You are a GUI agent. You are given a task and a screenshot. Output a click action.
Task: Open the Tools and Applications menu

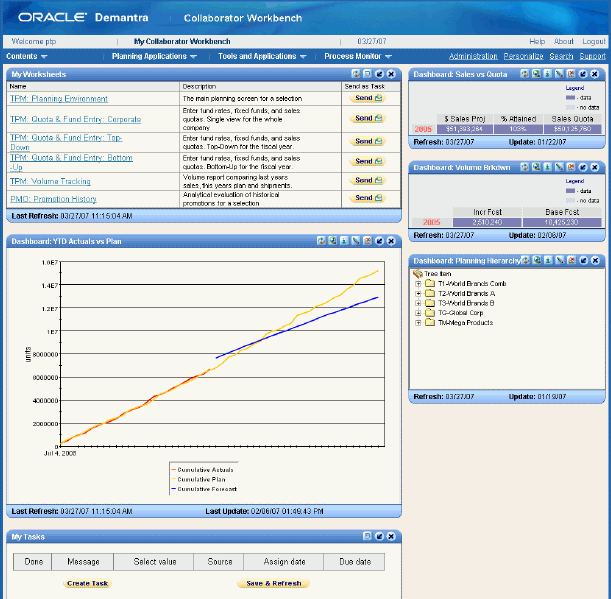262,56
